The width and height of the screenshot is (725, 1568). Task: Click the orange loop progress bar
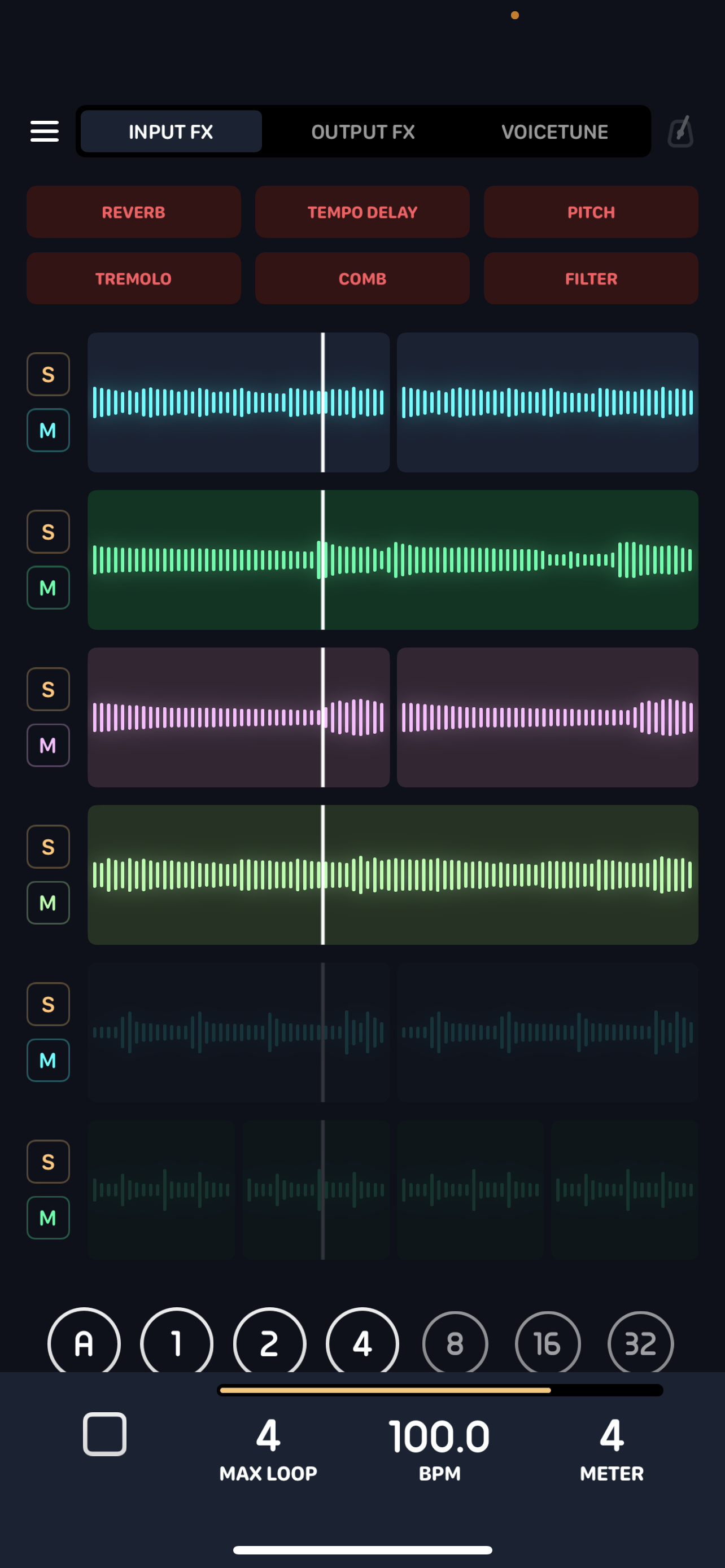tap(440, 1390)
